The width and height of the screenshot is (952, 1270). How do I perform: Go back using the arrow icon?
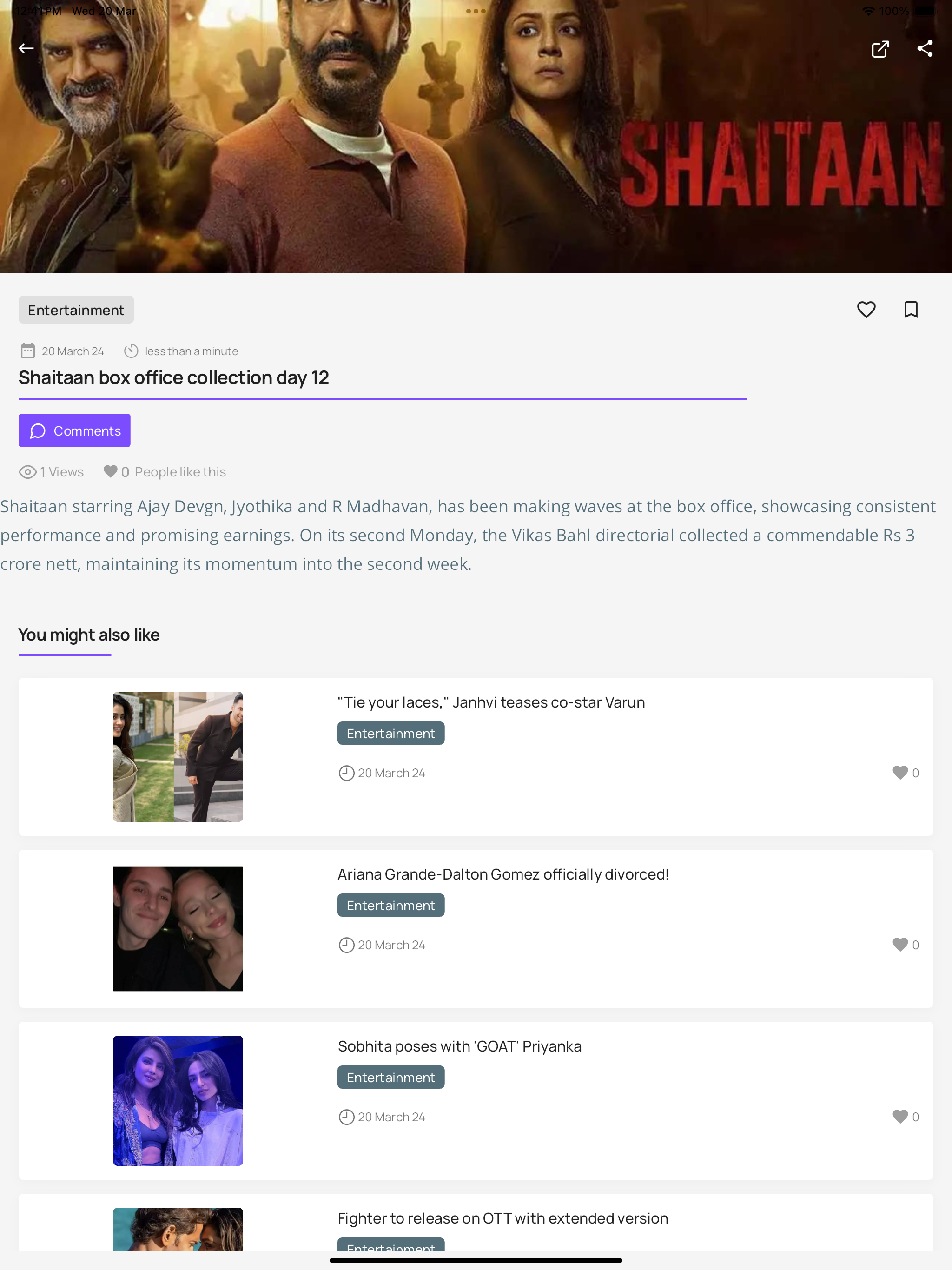[x=26, y=48]
